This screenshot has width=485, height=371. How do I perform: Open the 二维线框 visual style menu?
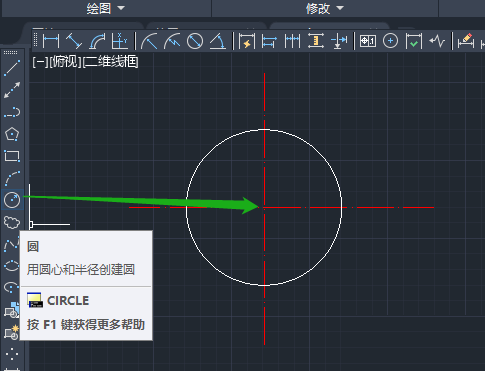point(110,62)
